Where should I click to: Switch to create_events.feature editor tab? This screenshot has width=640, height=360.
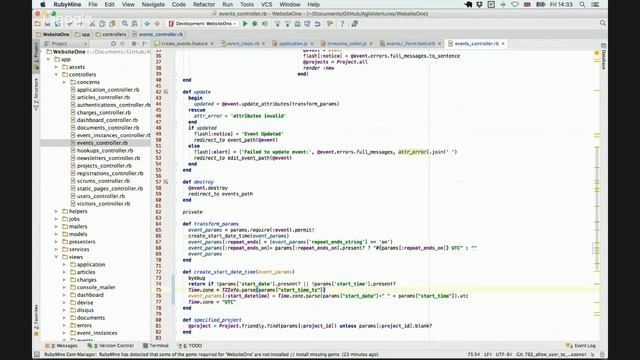[x=184, y=43]
